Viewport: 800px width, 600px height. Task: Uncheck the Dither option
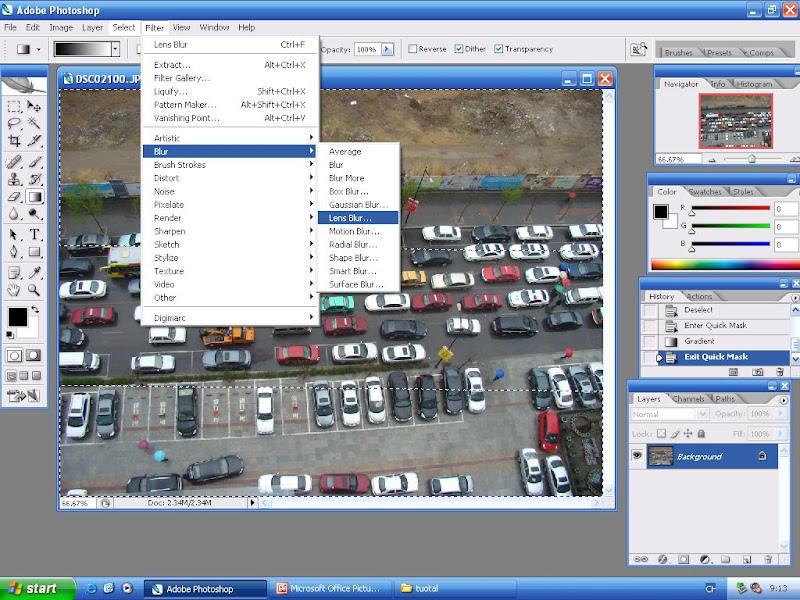pyautogui.click(x=459, y=49)
